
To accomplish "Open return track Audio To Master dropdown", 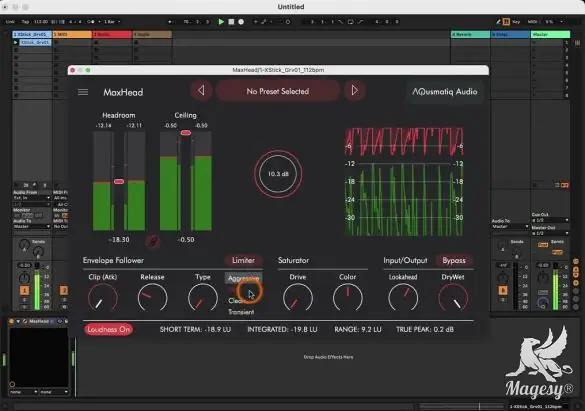I will point(510,226).
